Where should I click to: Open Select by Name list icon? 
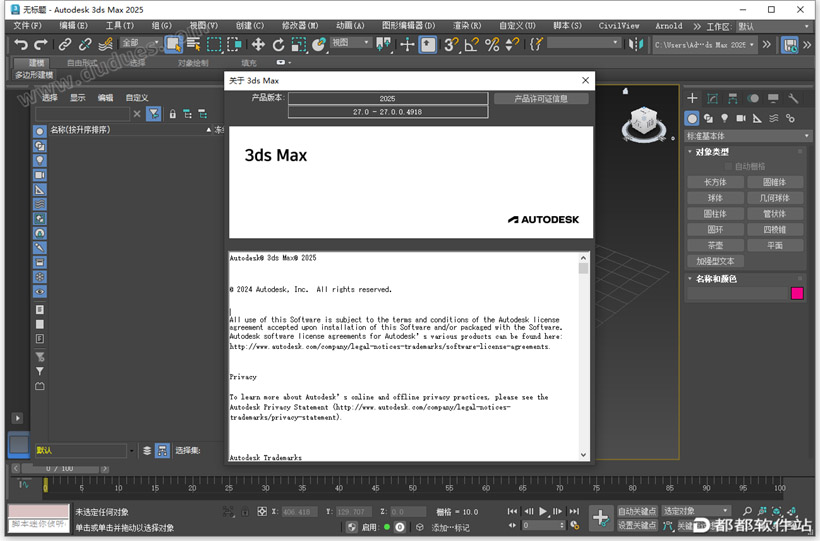pyautogui.click(x=193, y=44)
